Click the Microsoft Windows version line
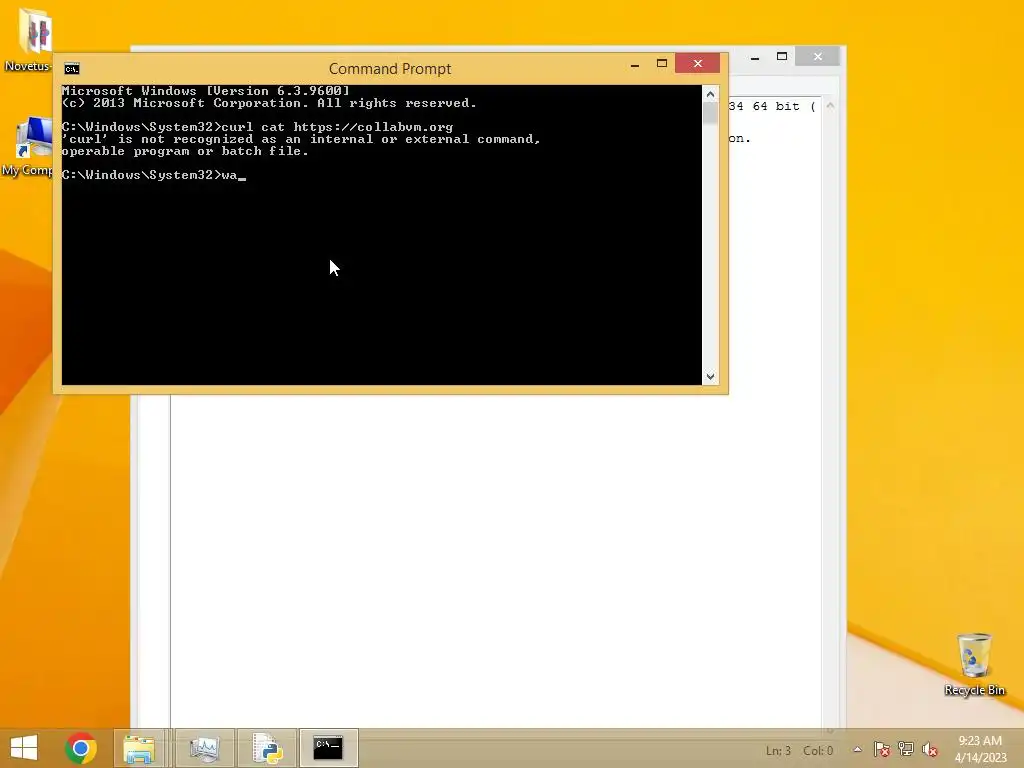This screenshot has width=1024, height=768. pos(206,91)
